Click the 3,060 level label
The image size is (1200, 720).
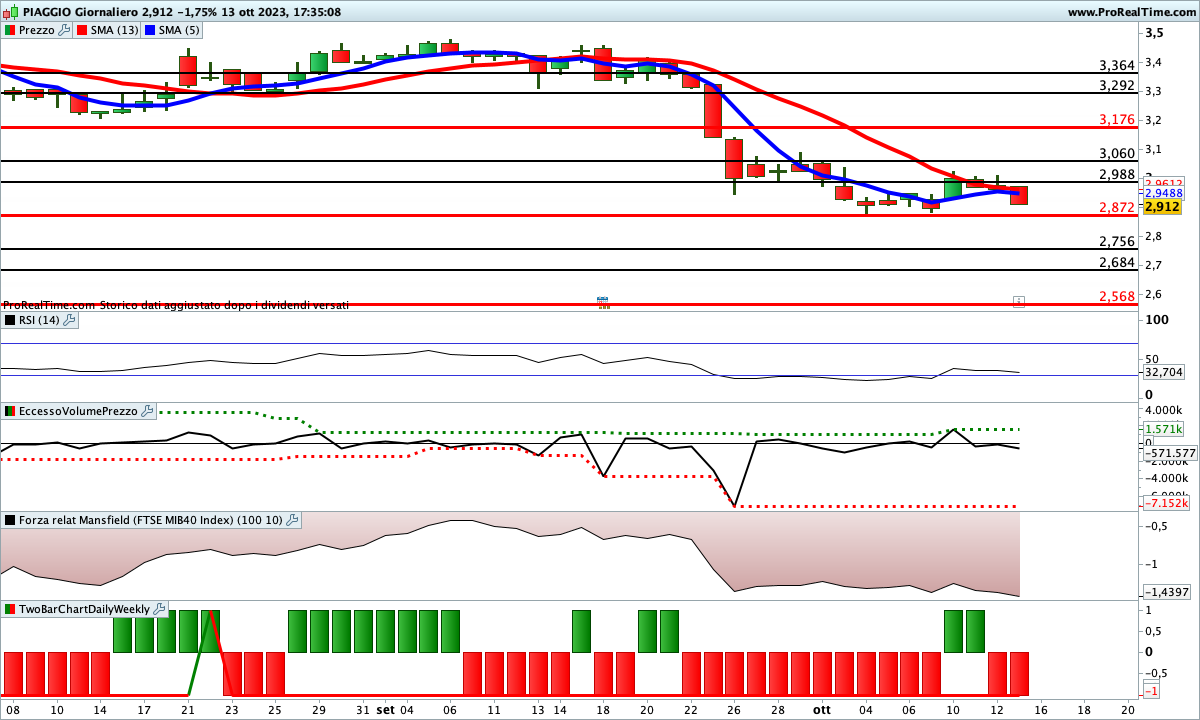1117,154
